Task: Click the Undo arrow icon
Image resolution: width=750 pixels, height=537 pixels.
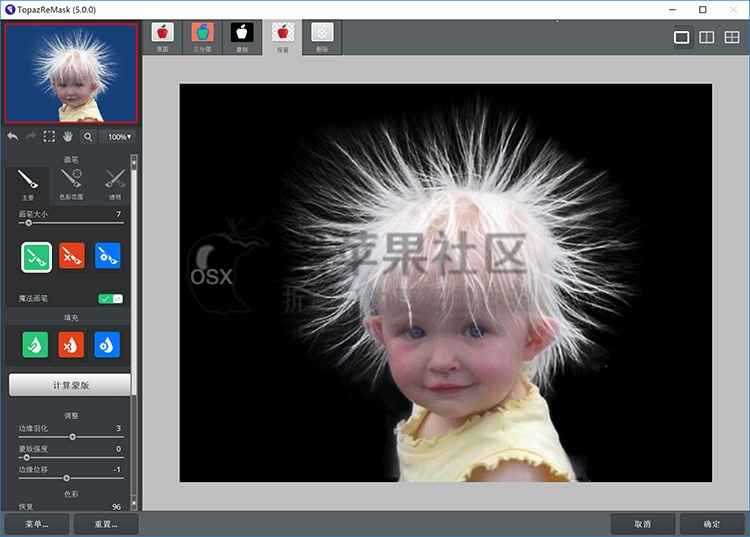Action: click(x=13, y=137)
